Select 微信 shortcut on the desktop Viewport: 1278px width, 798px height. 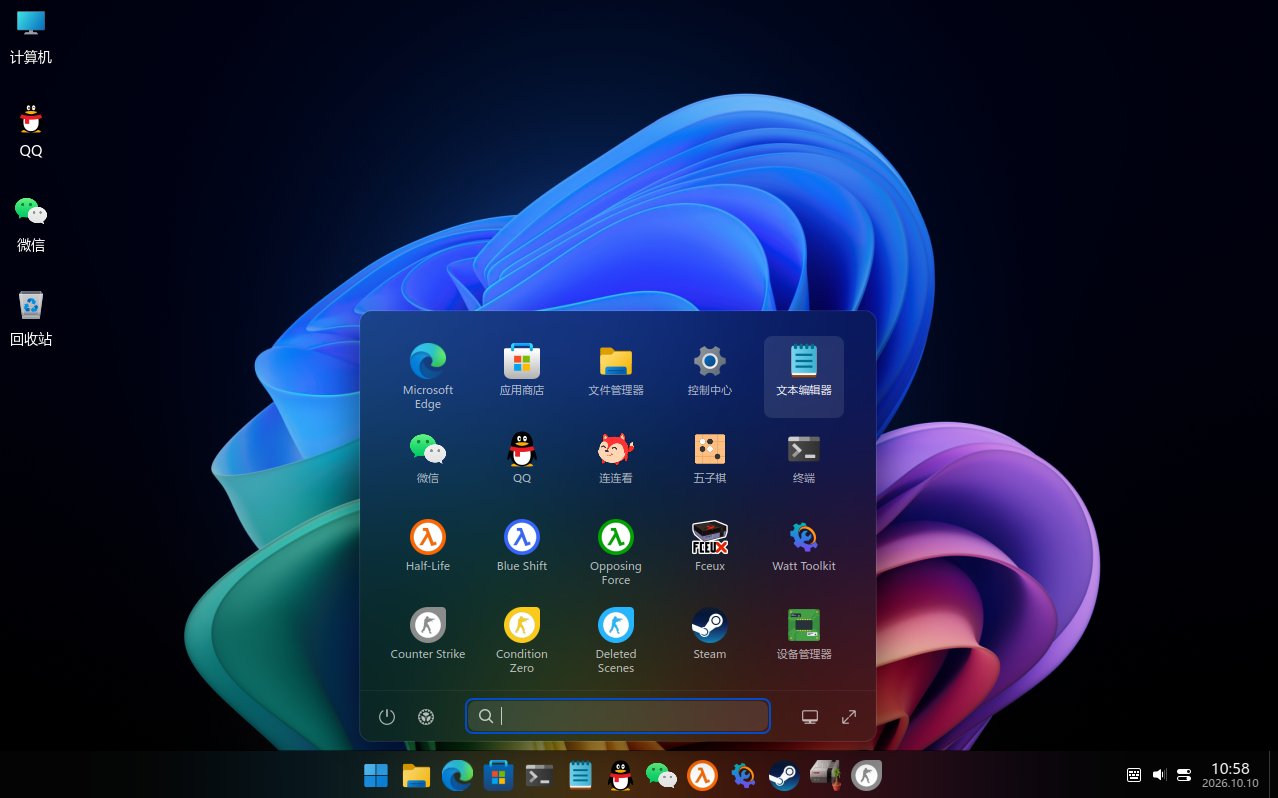pos(31,224)
